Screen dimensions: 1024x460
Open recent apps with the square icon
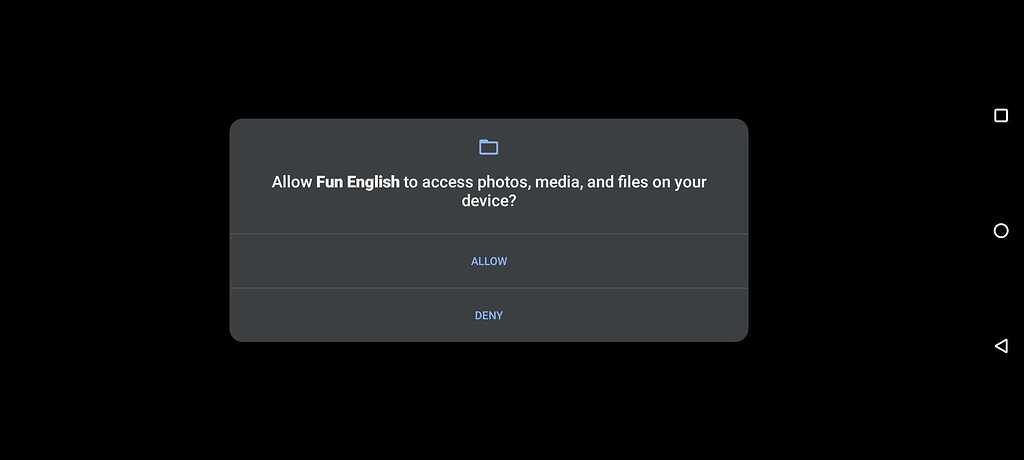(x=1000, y=116)
